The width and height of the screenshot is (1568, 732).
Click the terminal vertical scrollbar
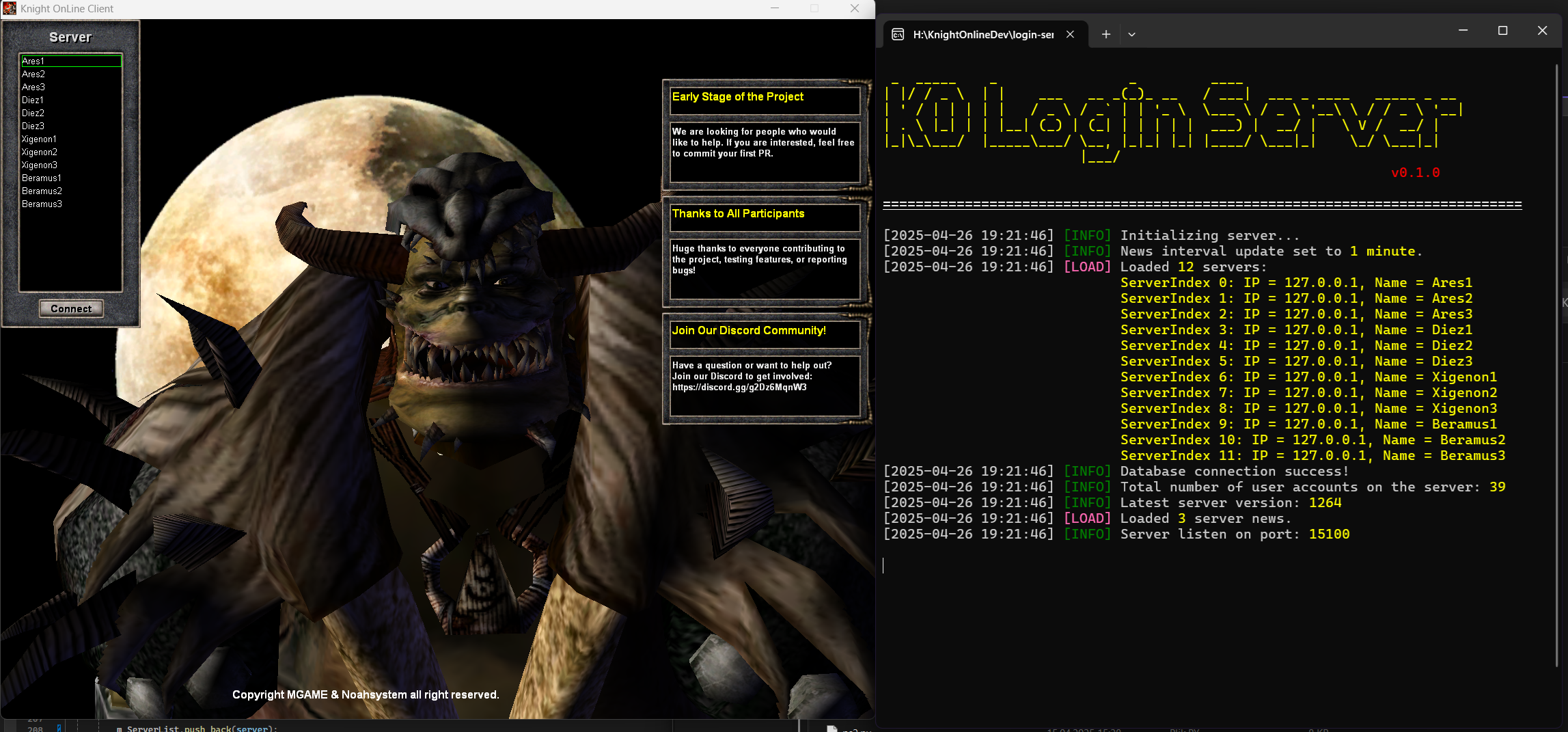(x=1556, y=342)
